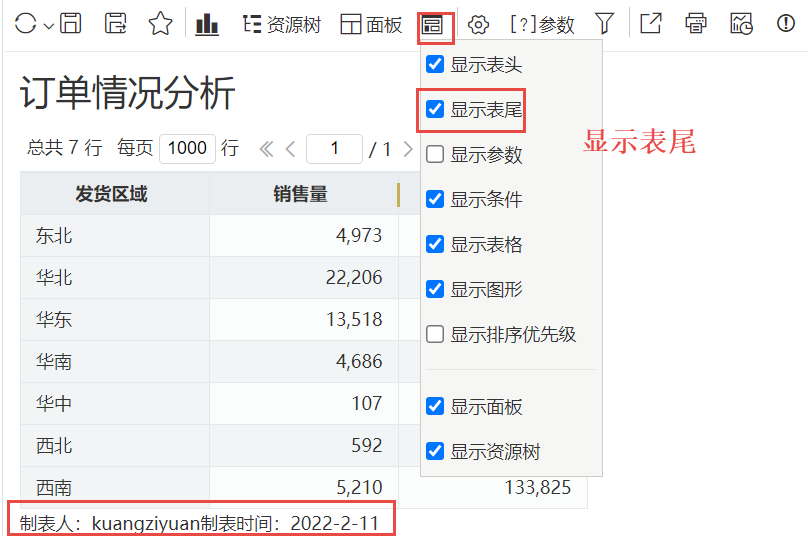Click the exclamation info icon
The height and width of the screenshot is (536, 808).
[786, 23]
